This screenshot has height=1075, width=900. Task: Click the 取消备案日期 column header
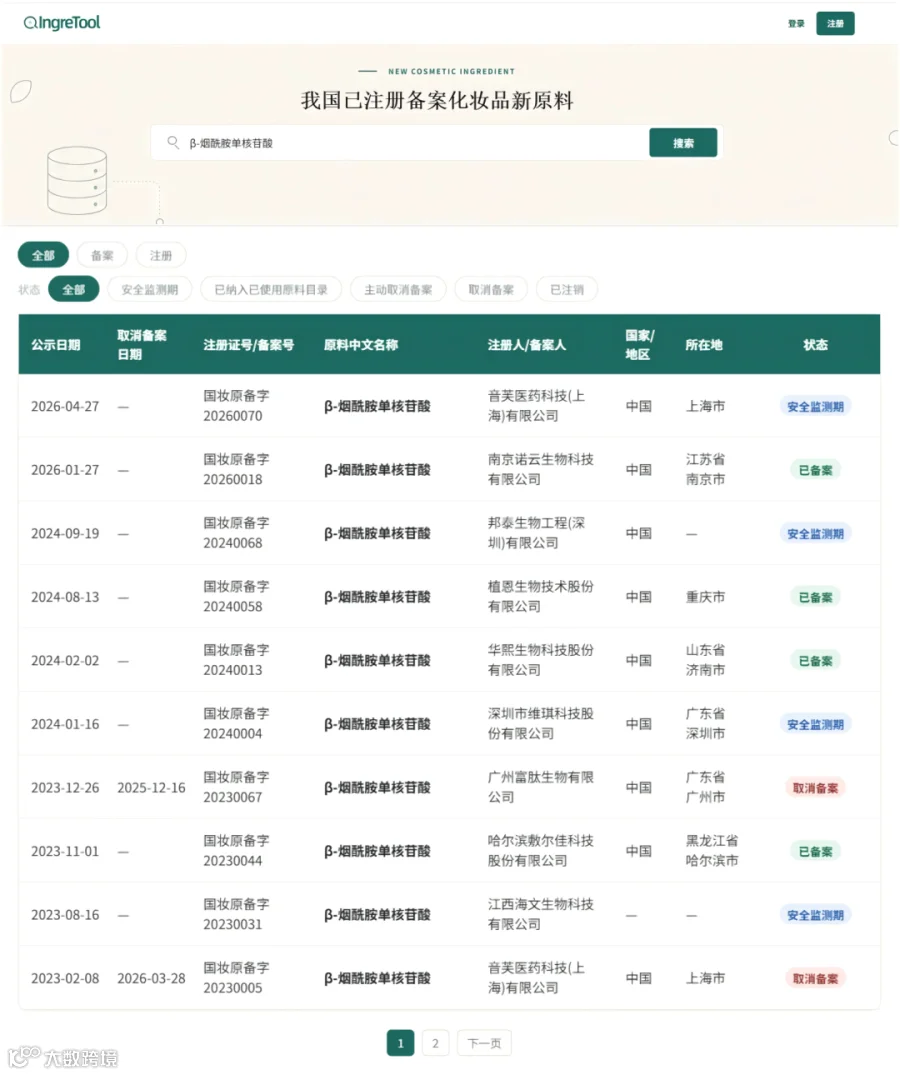pyautogui.click(x=141, y=345)
